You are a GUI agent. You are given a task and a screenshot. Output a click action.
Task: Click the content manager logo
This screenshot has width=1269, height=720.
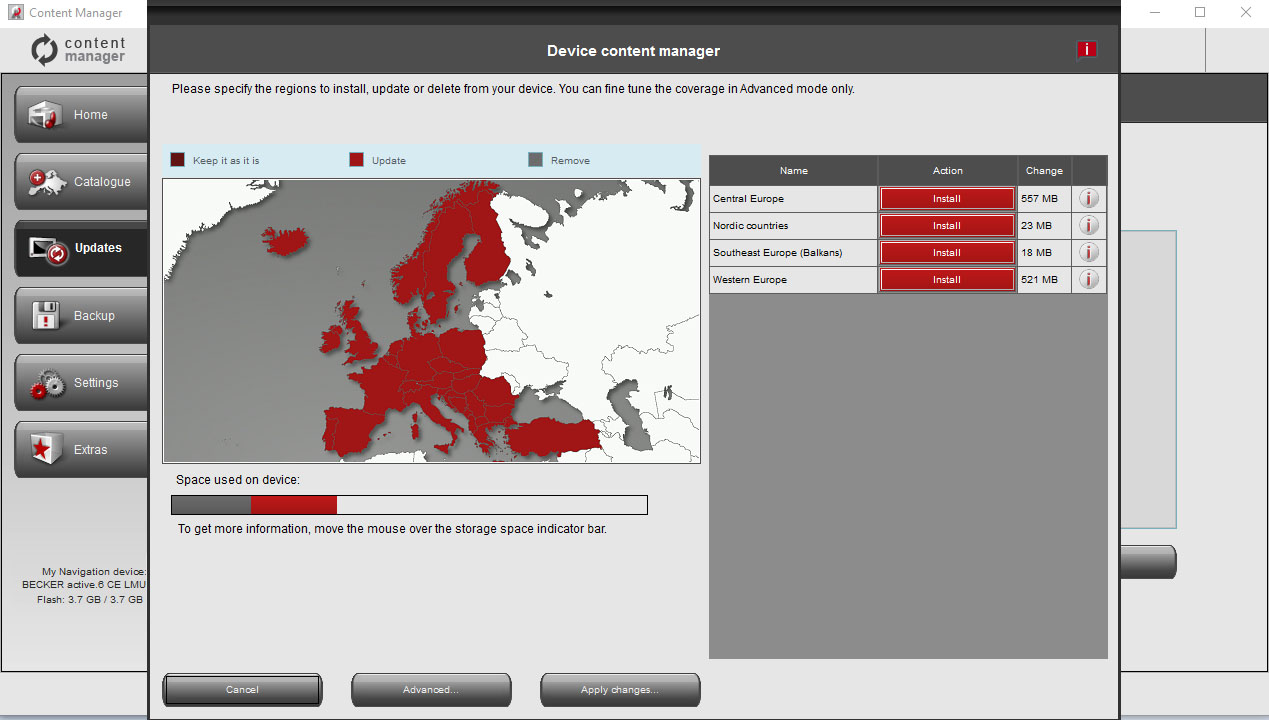tap(78, 50)
